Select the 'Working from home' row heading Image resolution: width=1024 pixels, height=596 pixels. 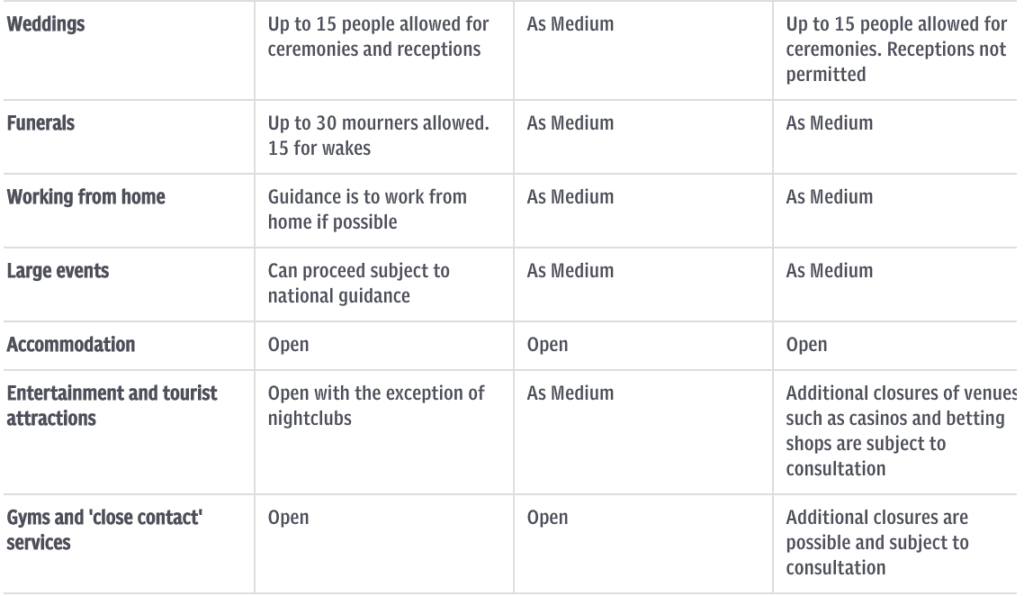(x=86, y=197)
